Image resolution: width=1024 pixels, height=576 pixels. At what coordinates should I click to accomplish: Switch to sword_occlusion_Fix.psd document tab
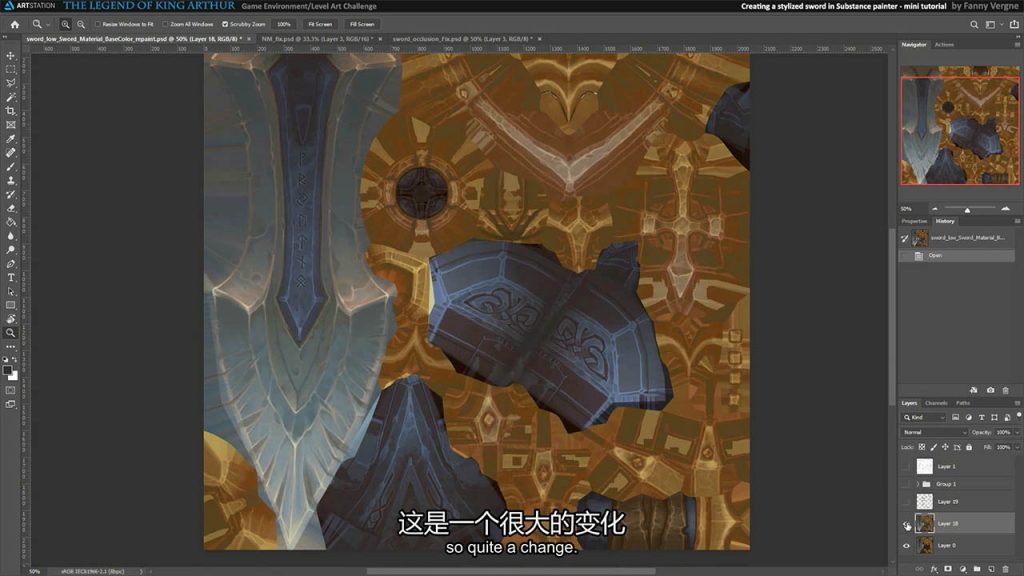[463, 39]
